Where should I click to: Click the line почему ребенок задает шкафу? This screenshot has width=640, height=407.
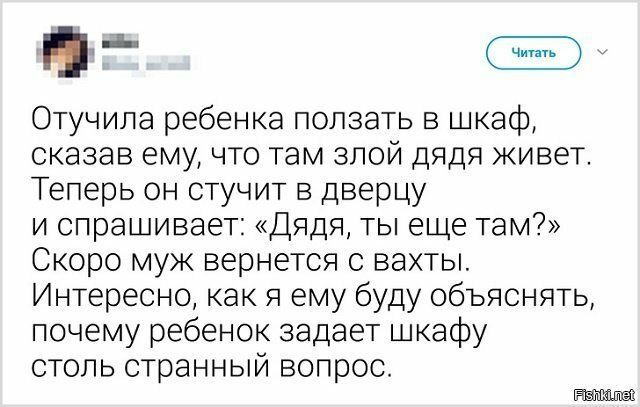tap(239, 322)
